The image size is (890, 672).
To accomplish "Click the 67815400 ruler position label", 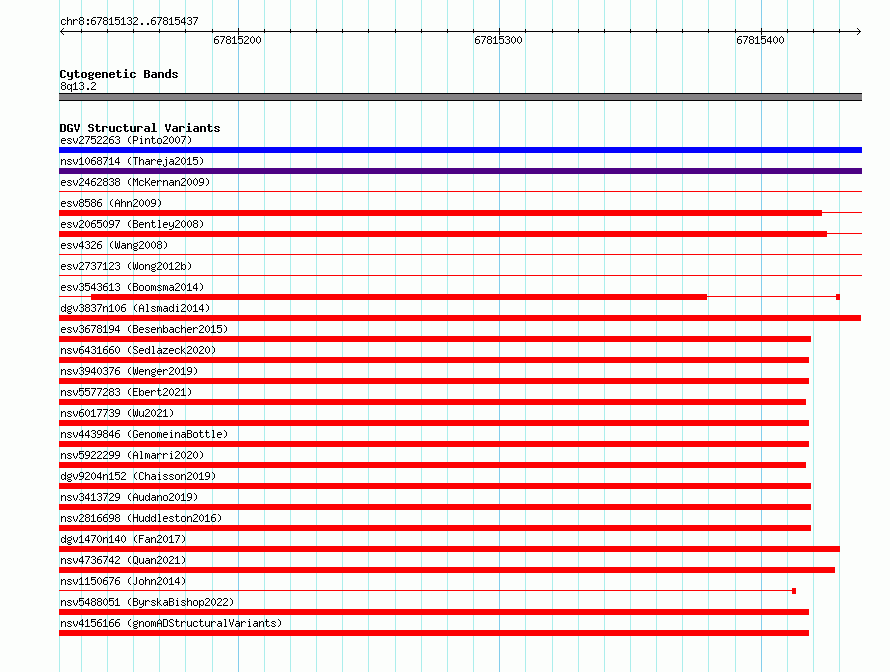I will (761, 40).
